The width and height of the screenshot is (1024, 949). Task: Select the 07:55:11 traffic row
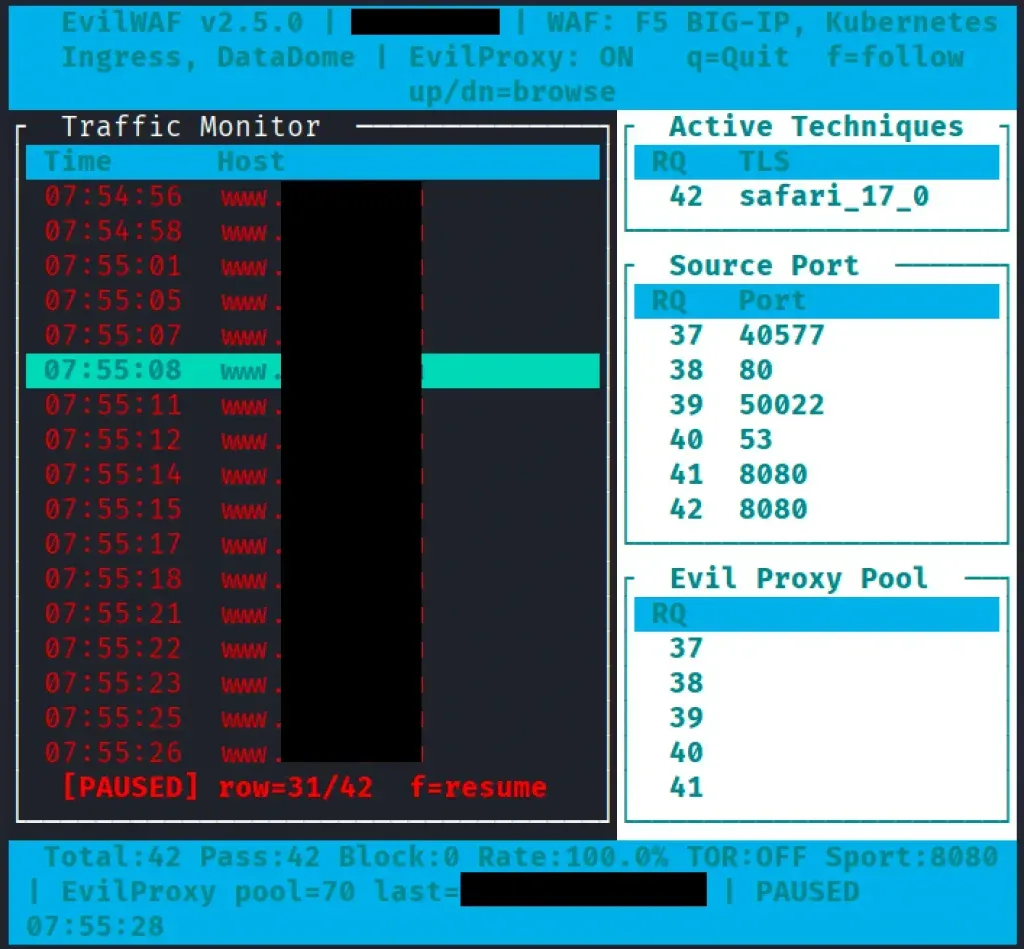click(312, 405)
